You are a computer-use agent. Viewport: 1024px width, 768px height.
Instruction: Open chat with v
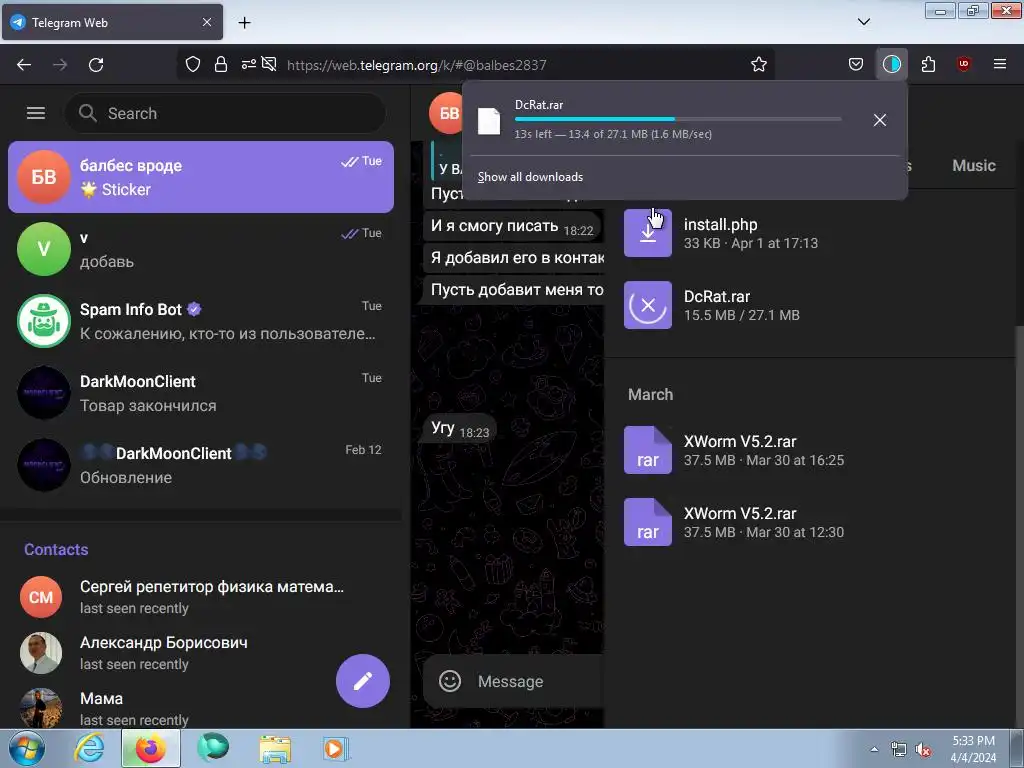pyautogui.click(x=201, y=249)
